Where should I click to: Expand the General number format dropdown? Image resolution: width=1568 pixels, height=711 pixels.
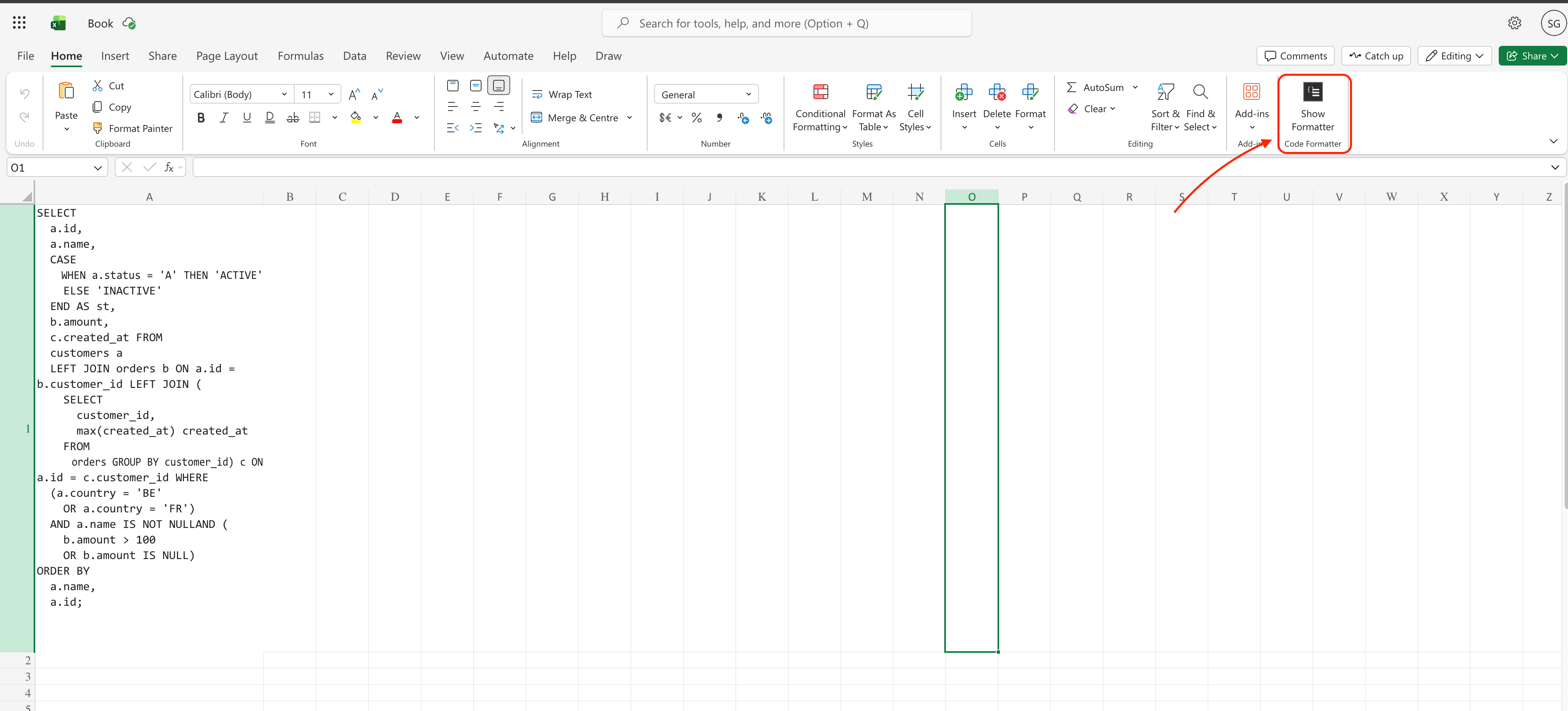point(748,94)
